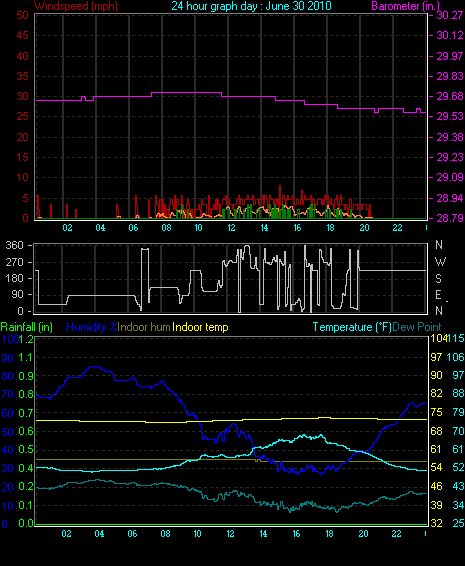The image size is (465, 566).
Task: Click green rainfall axis value "1.2"
Action: (x=26, y=339)
